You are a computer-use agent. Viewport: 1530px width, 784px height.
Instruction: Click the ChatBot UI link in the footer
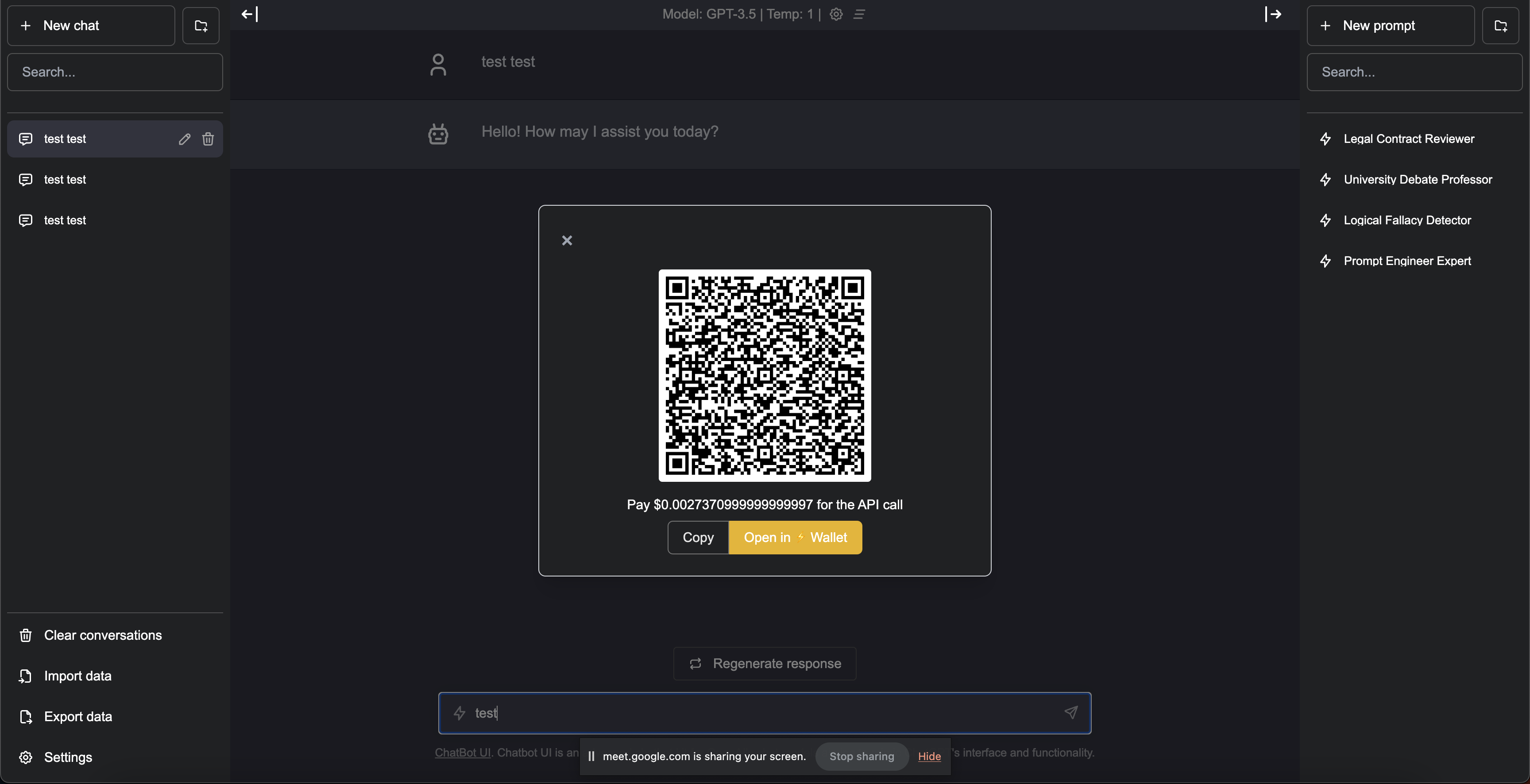(462, 753)
